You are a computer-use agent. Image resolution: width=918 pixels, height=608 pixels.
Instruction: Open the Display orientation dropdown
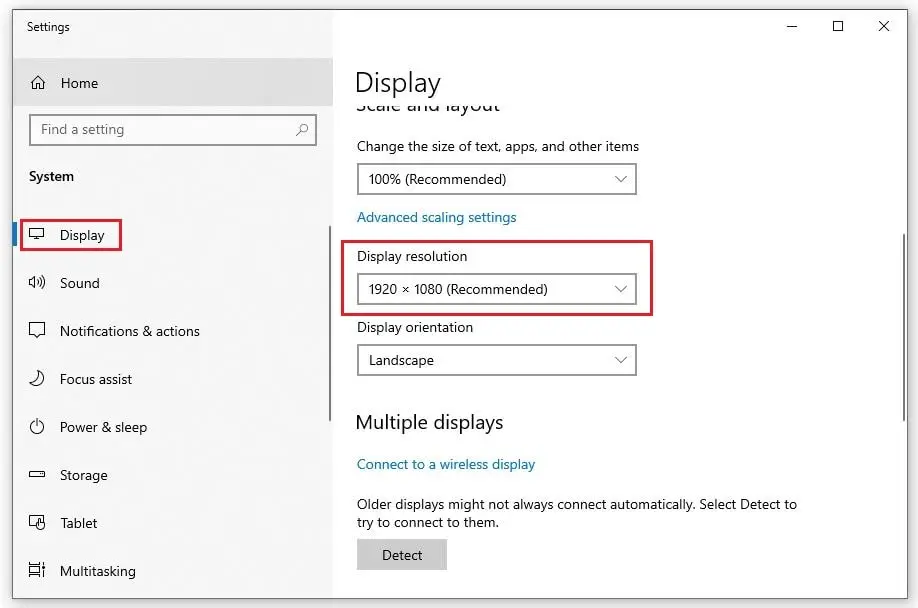[497, 360]
